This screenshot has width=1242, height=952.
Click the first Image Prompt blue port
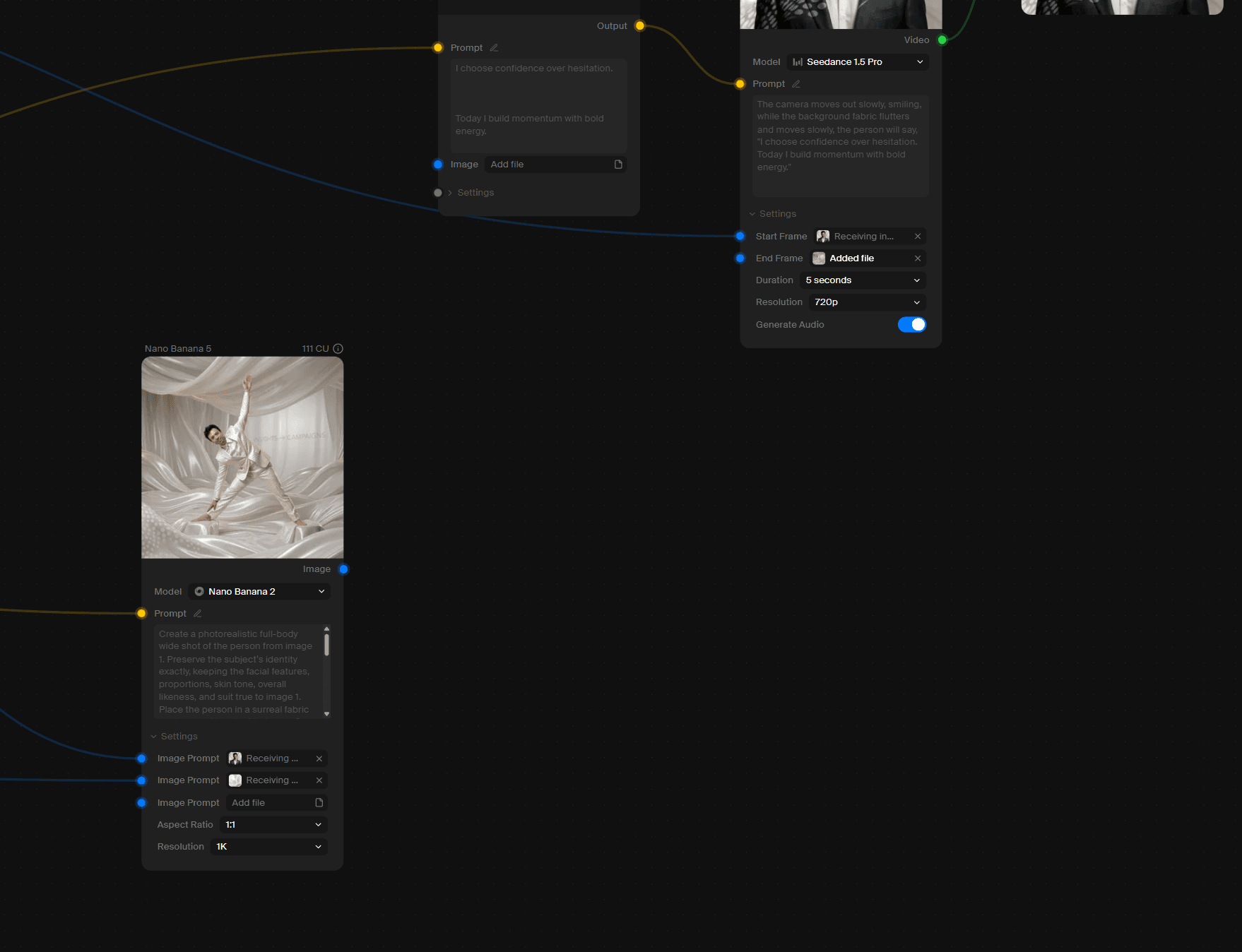141,758
